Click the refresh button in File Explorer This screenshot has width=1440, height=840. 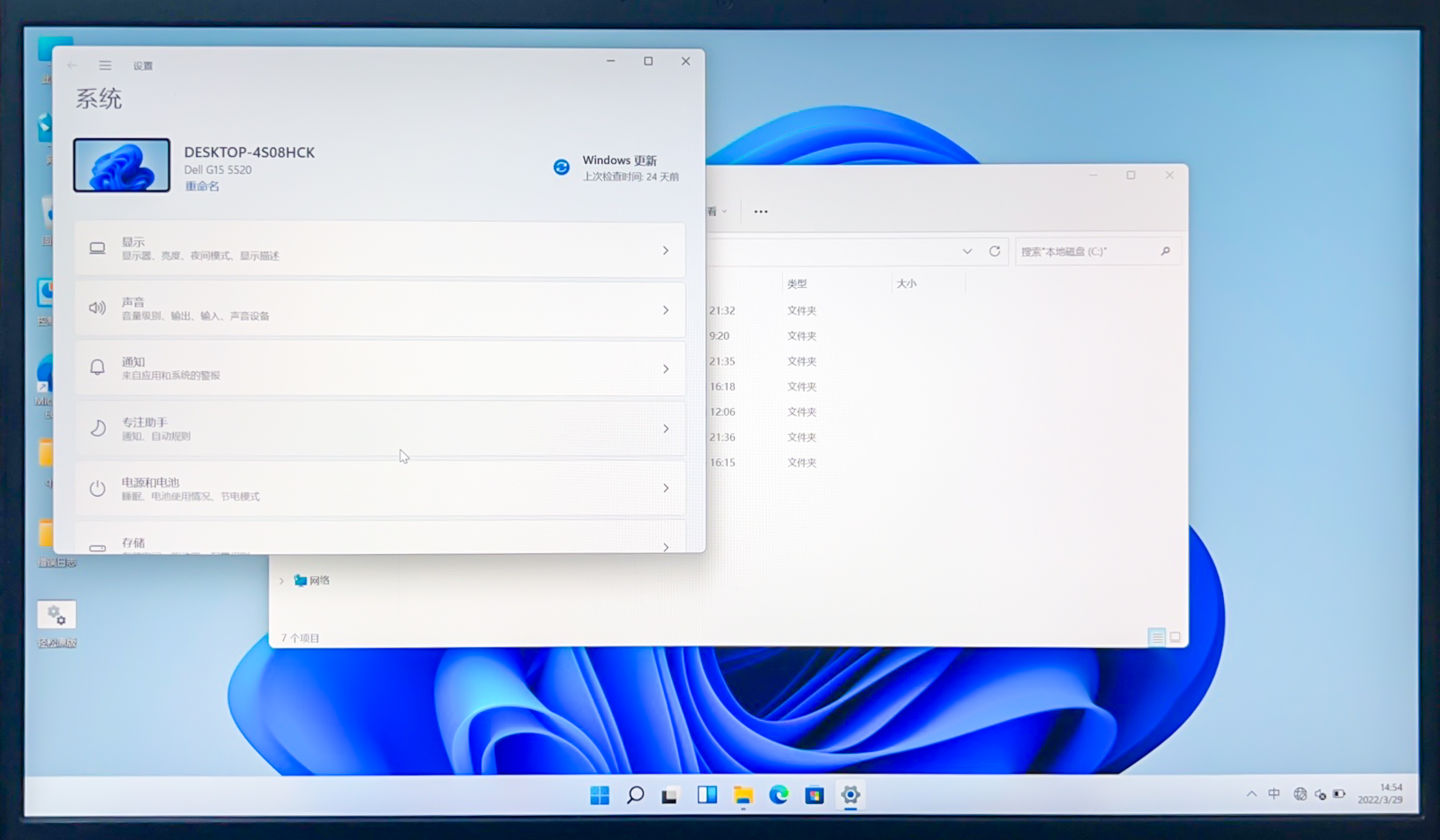coord(994,251)
